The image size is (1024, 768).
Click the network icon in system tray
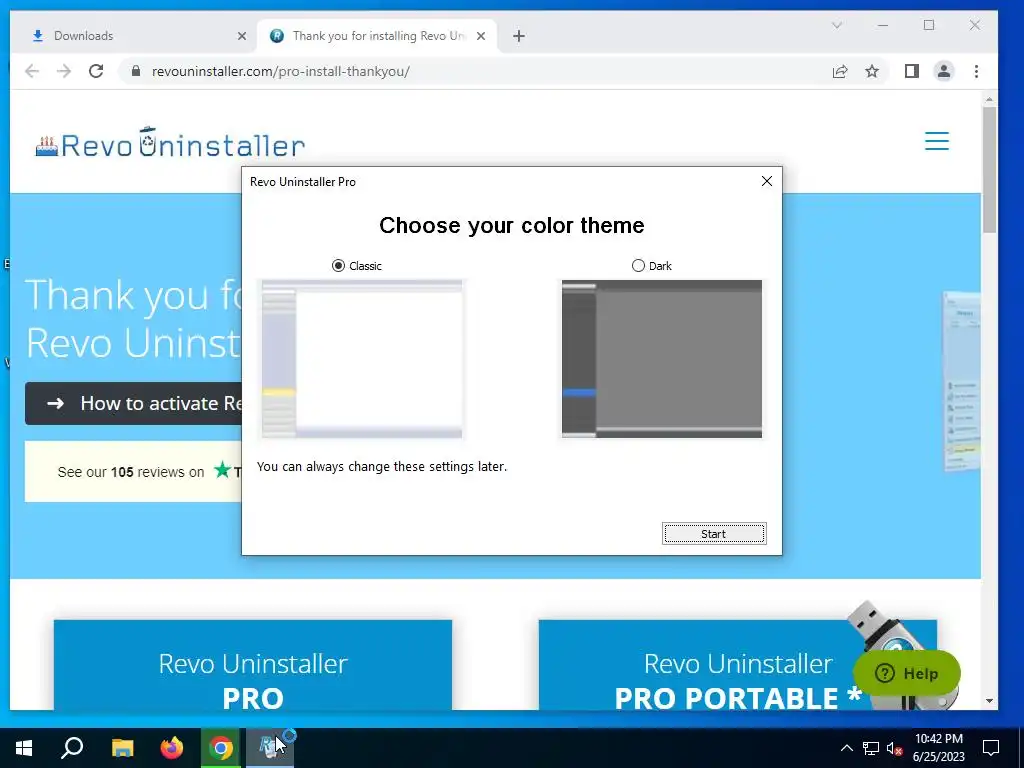pyautogui.click(x=871, y=748)
